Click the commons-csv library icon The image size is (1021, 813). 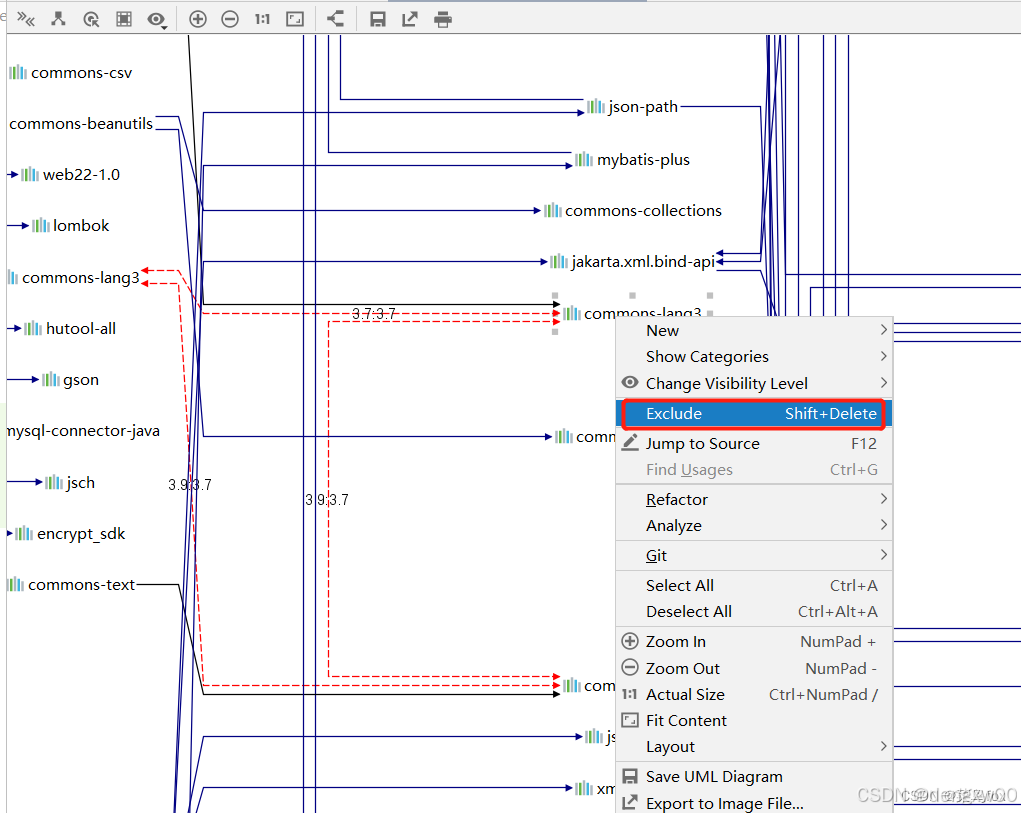coord(18,72)
